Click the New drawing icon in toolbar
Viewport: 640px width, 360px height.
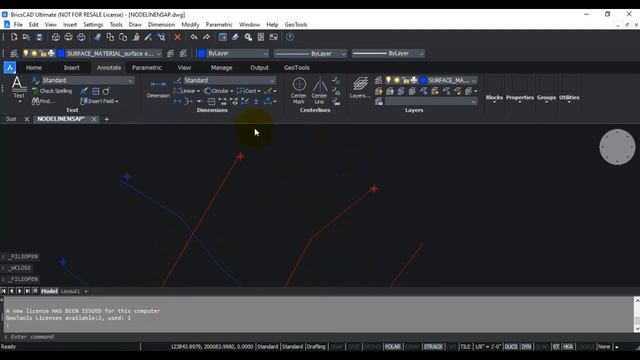[14, 37]
